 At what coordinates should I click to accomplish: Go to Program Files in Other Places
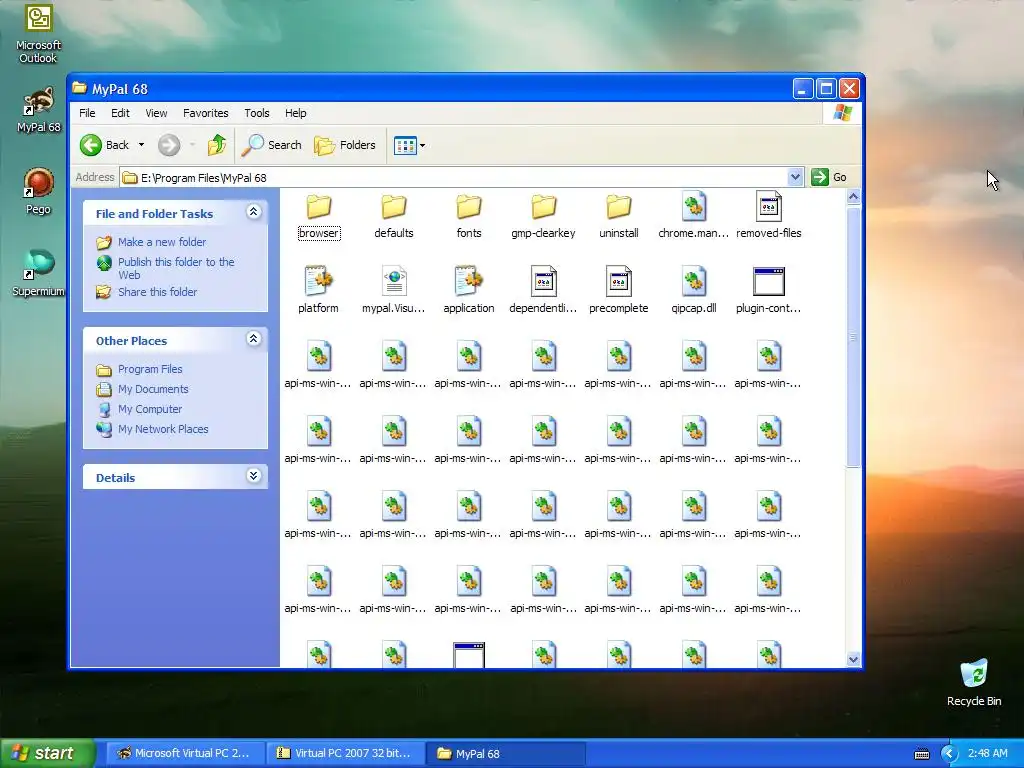click(x=150, y=369)
